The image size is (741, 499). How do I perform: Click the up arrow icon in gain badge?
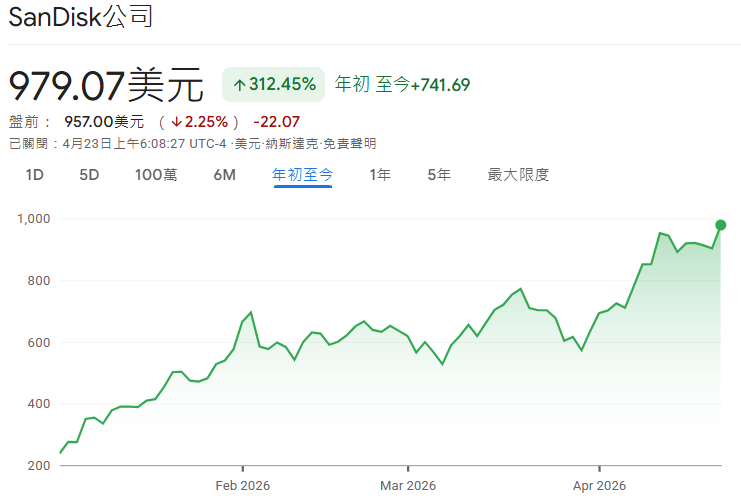239,85
